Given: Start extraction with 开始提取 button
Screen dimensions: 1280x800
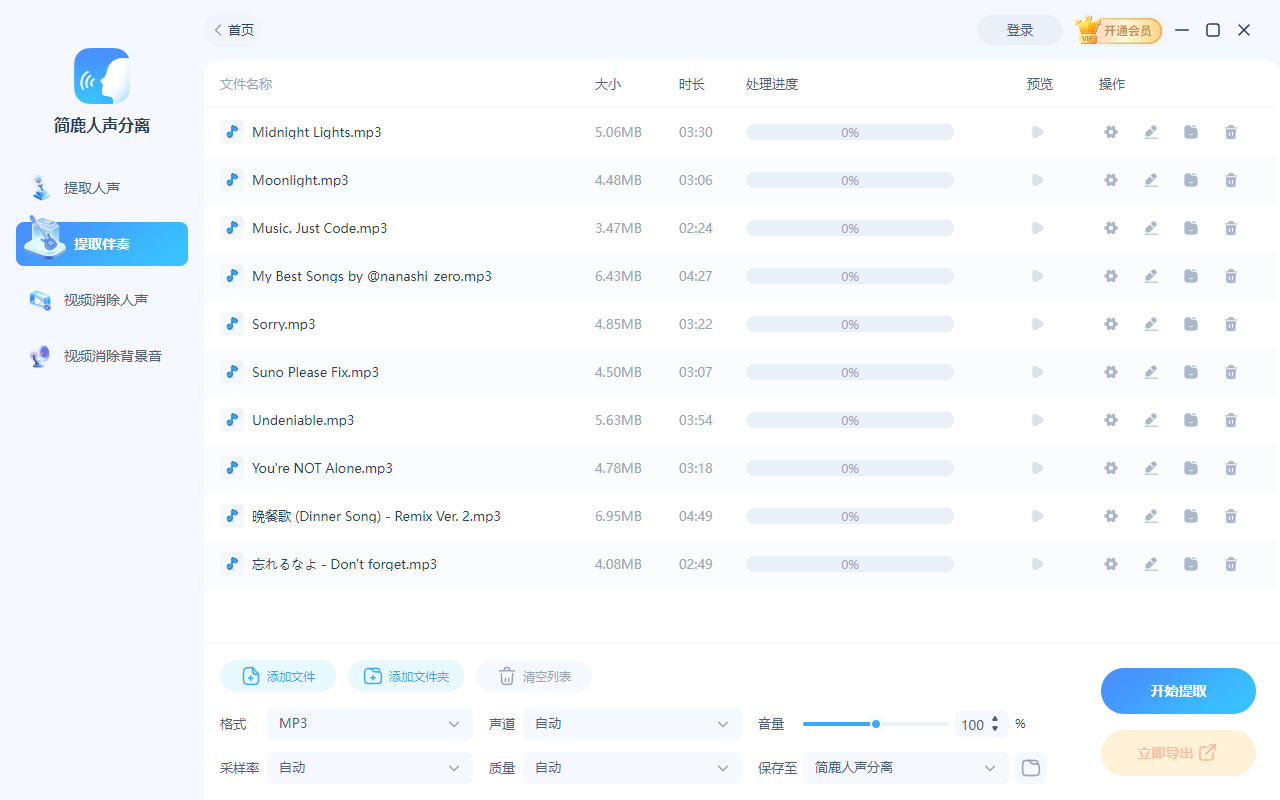Looking at the screenshot, I should [x=1178, y=690].
